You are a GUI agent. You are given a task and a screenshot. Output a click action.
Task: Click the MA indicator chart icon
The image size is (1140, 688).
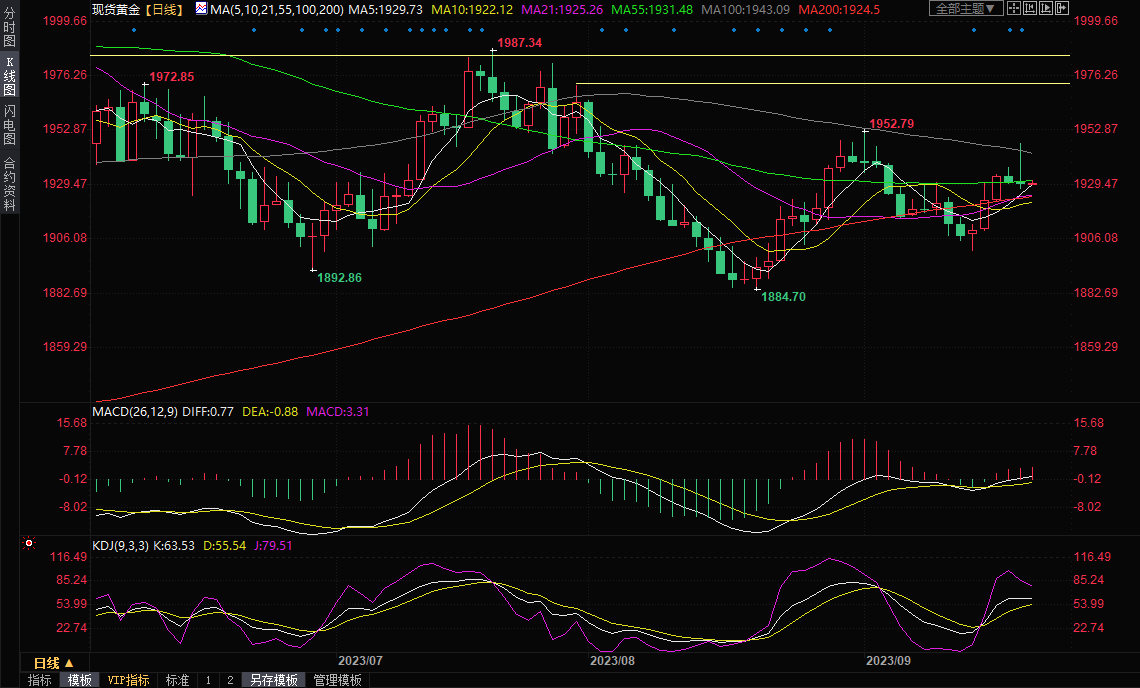[201, 9]
